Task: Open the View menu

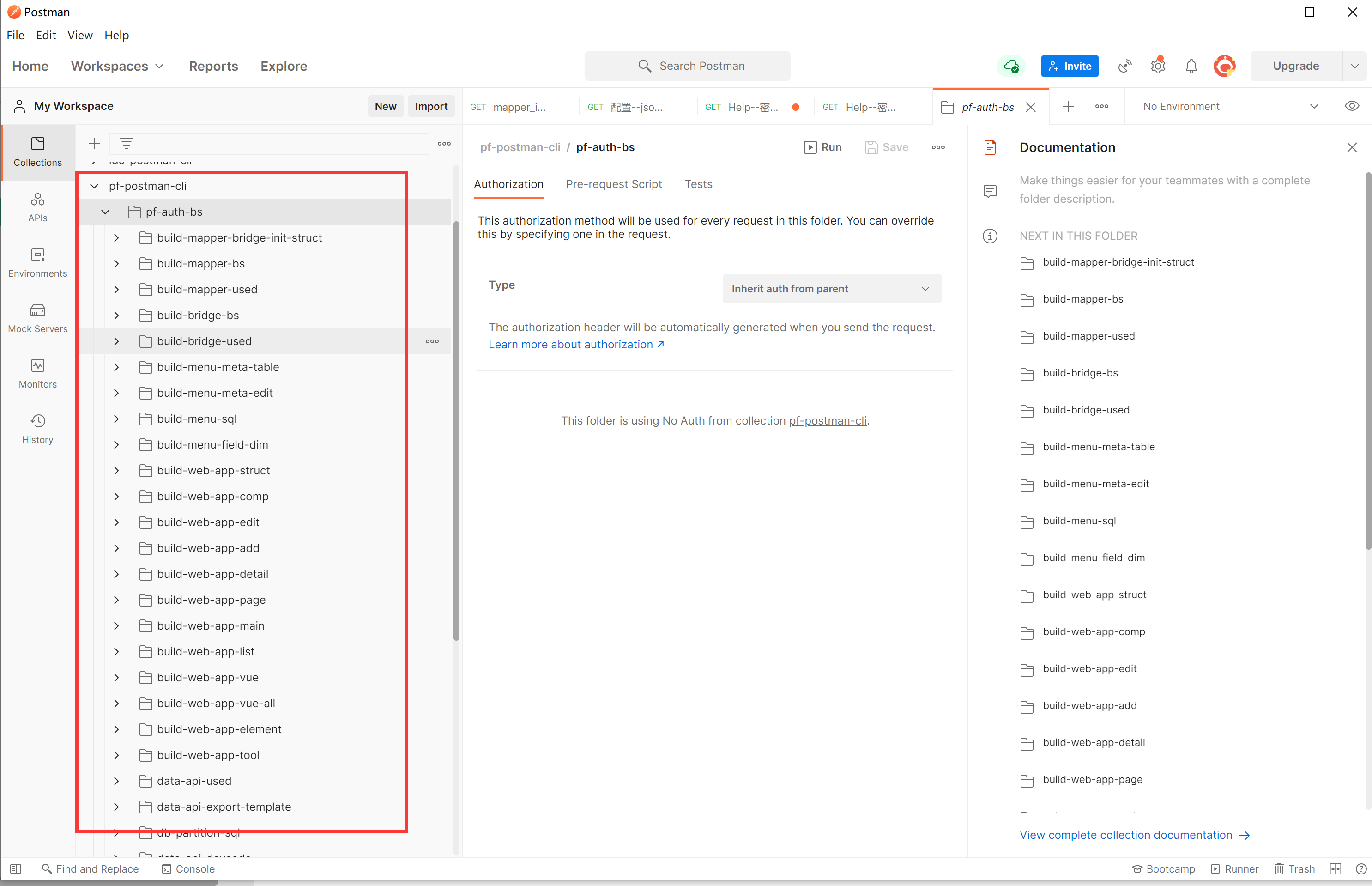Action: pyautogui.click(x=80, y=35)
